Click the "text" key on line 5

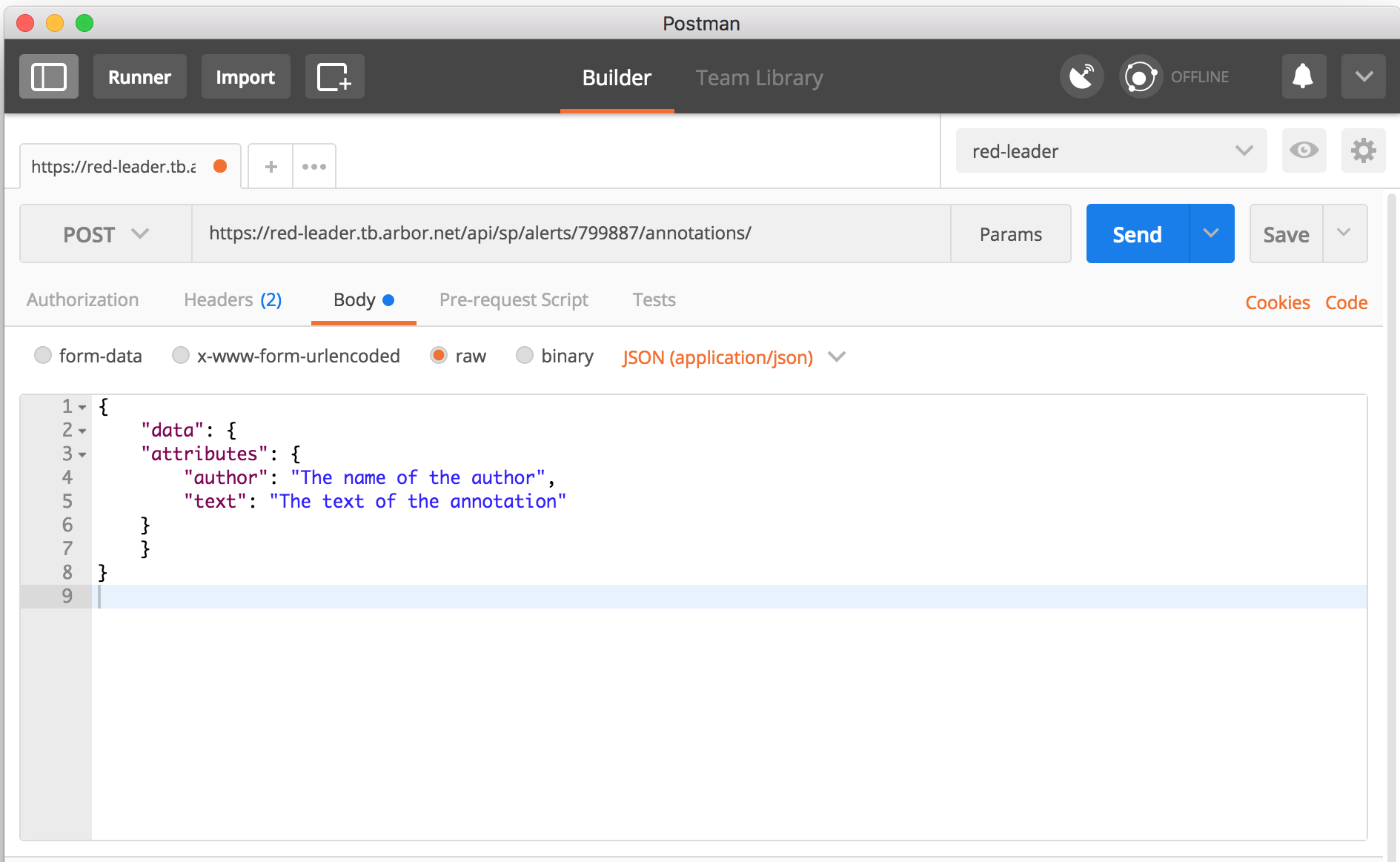215,502
